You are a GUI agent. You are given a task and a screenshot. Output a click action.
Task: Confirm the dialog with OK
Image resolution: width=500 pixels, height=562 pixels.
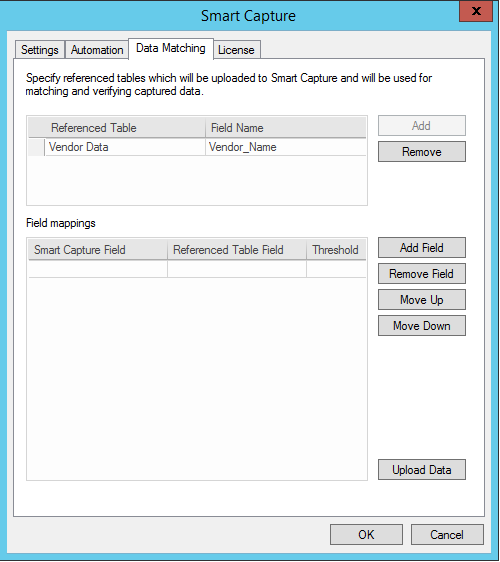point(366,535)
